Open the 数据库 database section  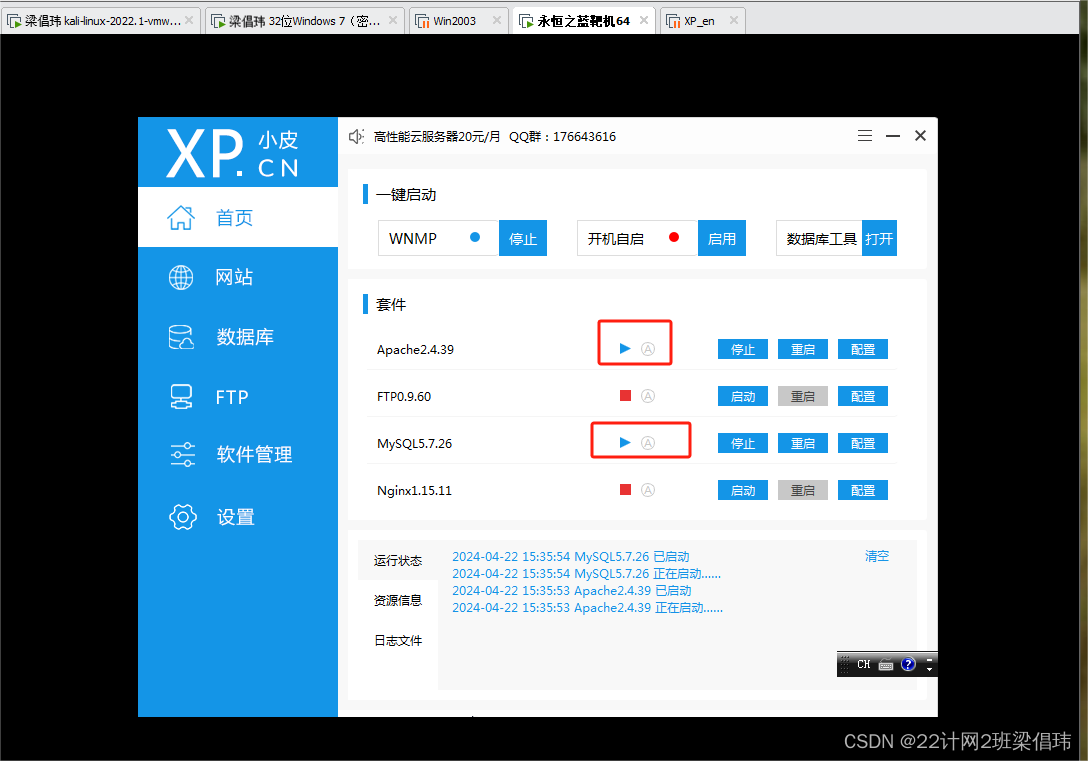pos(237,337)
